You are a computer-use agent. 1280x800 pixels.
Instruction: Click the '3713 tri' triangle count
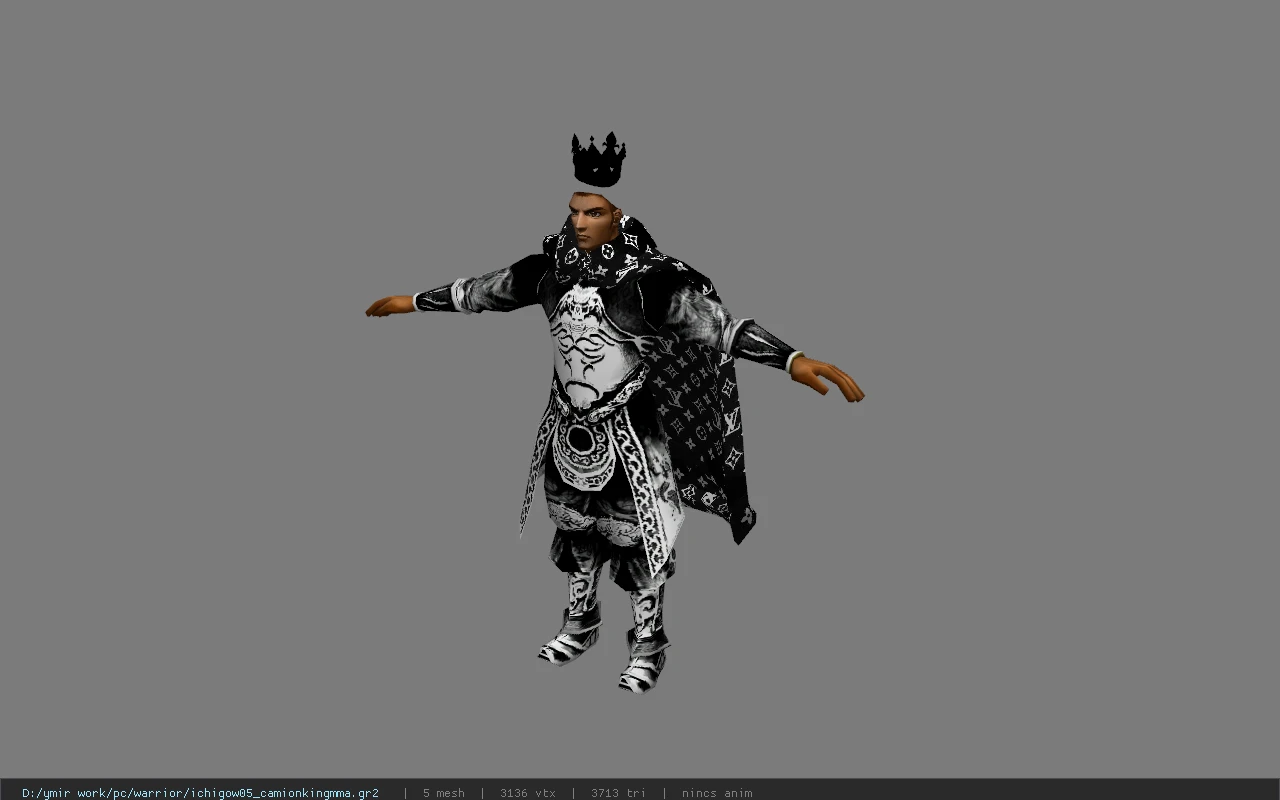coord(618,793)
